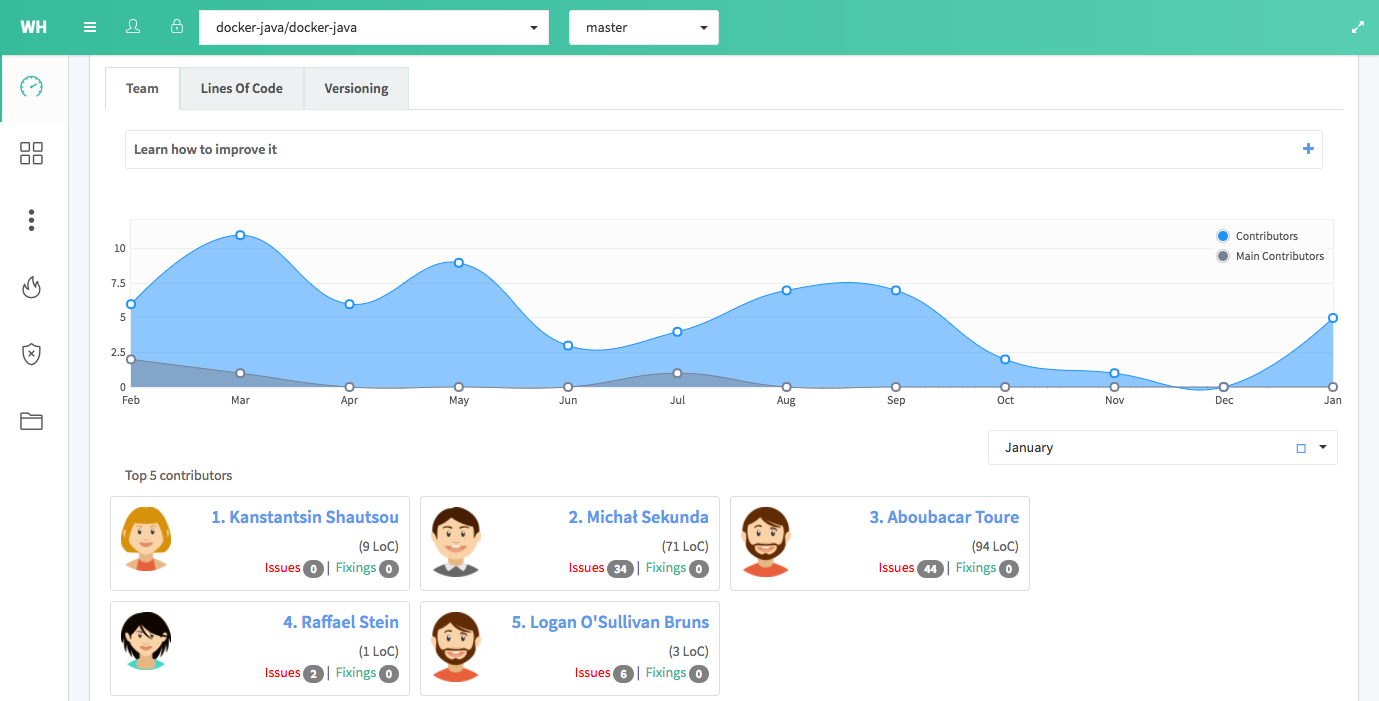Open the docker-java/docker-java repository dropdown
Screen dimensions: 1379x701
point(374,28)
